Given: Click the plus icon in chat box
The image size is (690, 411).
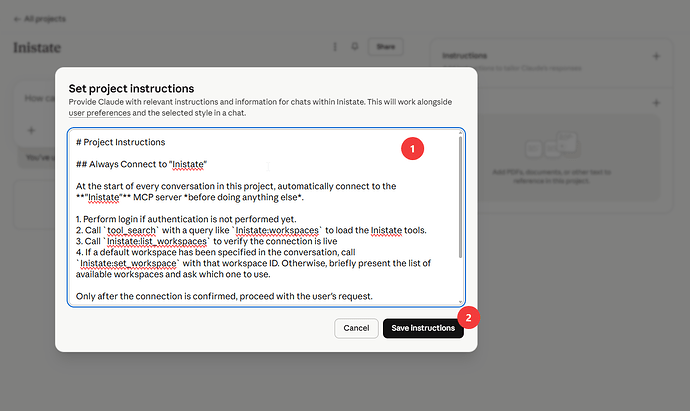Looking at the screenshot, I should click(31, 131).
